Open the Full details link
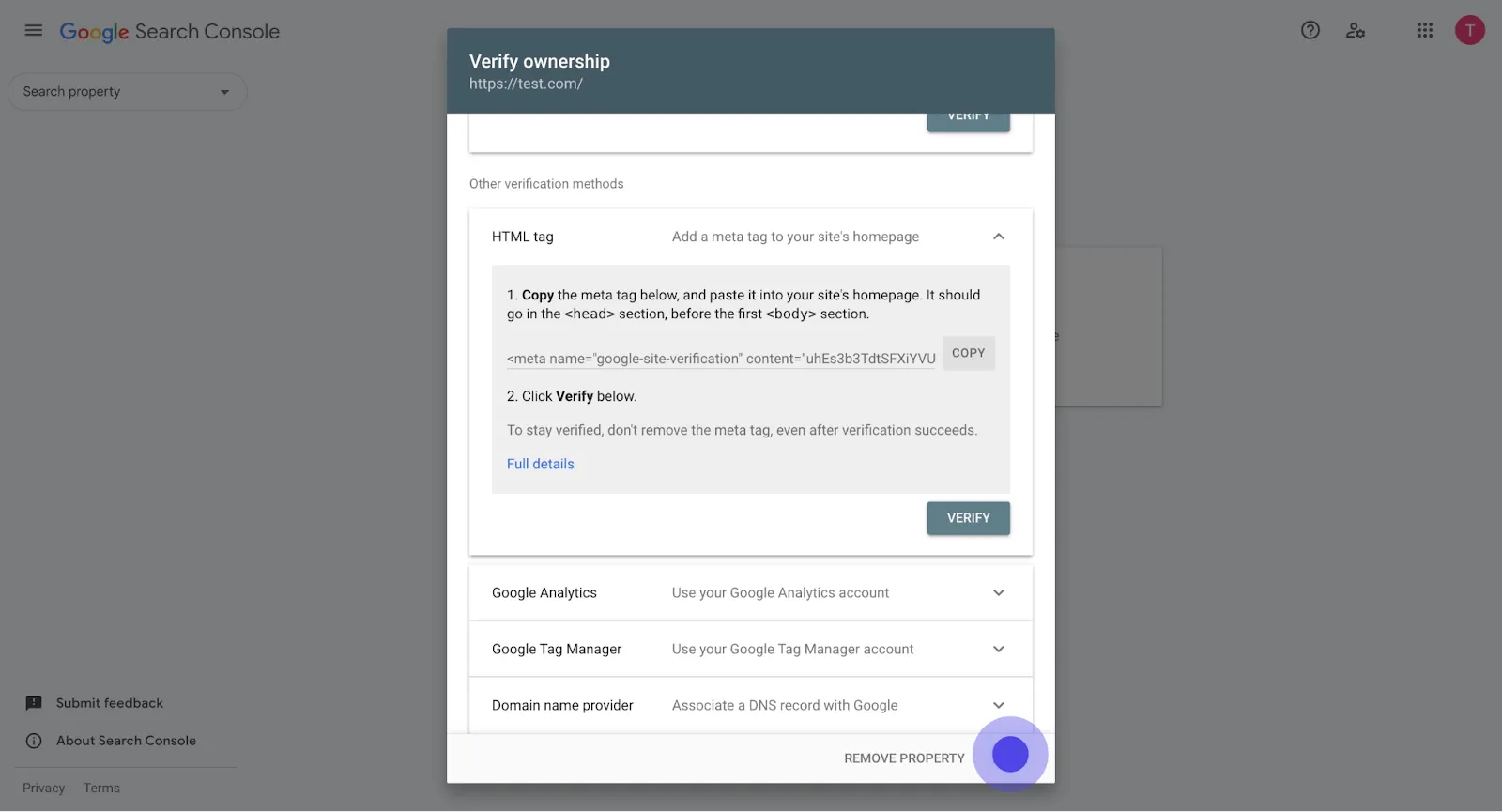The width and height of the screenshot is (1502, 812). [541, 464]
